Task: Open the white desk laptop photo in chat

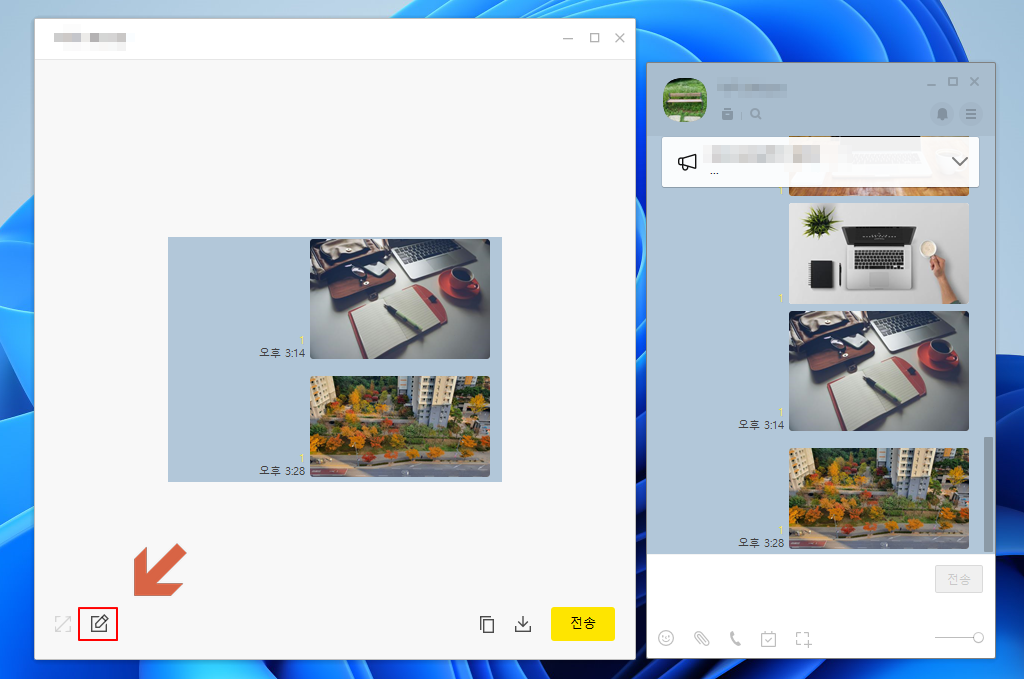Action: 878,253
